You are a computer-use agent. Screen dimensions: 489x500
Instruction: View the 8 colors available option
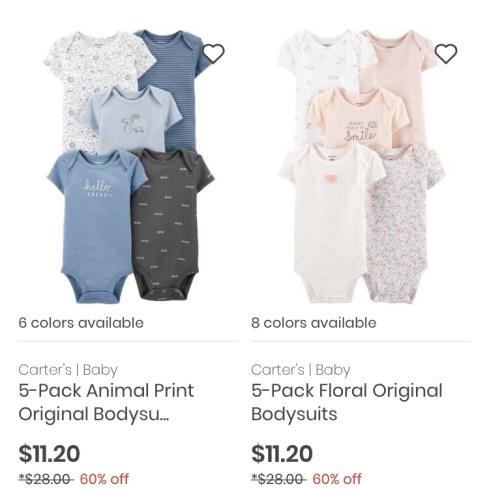coord(314,323)
